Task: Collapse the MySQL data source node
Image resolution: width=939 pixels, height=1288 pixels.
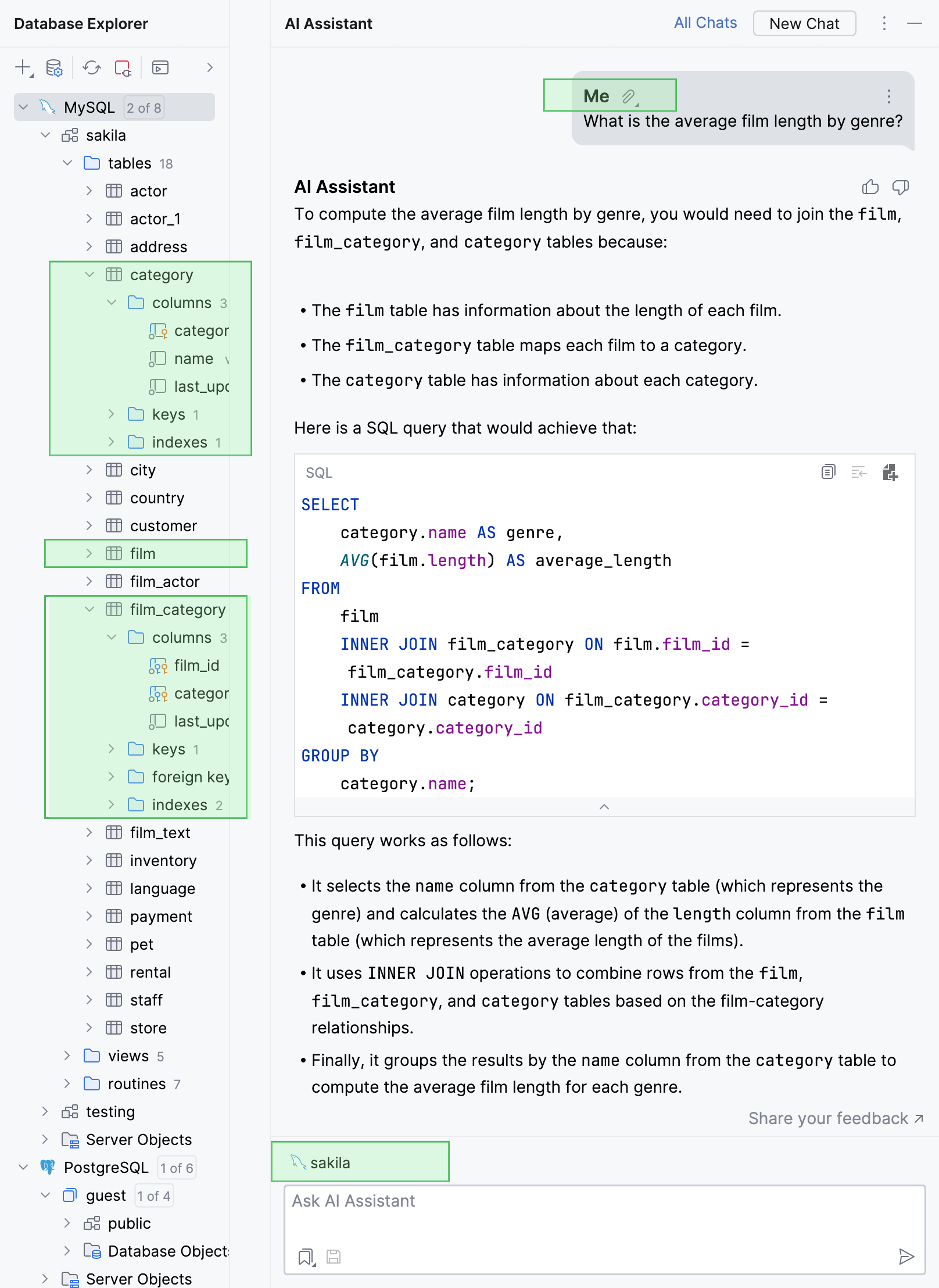Action: point(24,108)
